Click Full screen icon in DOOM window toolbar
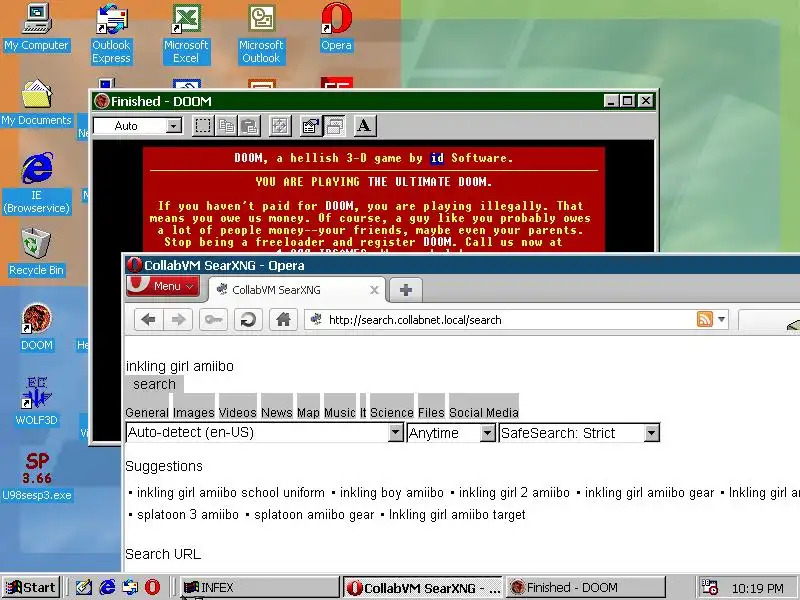The height and width of the screenshot is (600, 800). [280, 126]
